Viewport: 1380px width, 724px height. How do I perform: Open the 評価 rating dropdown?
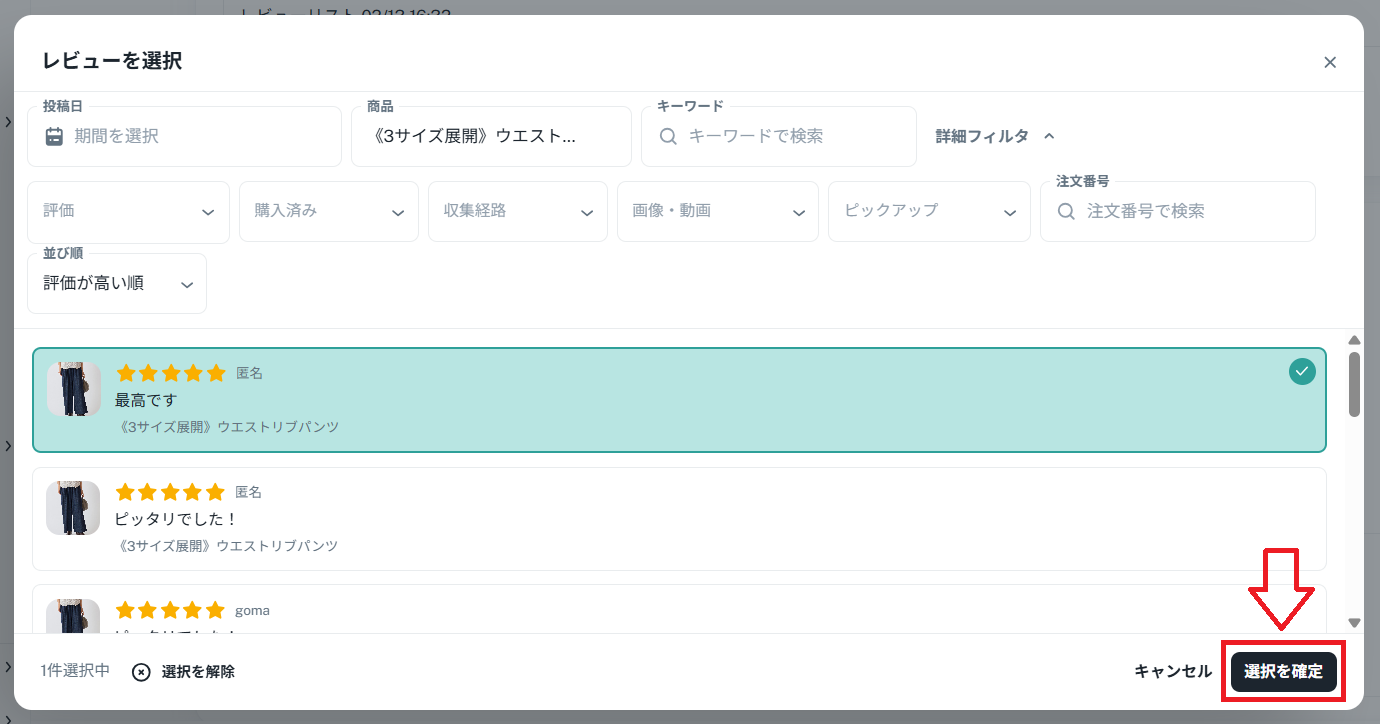(x=128, y=211)
